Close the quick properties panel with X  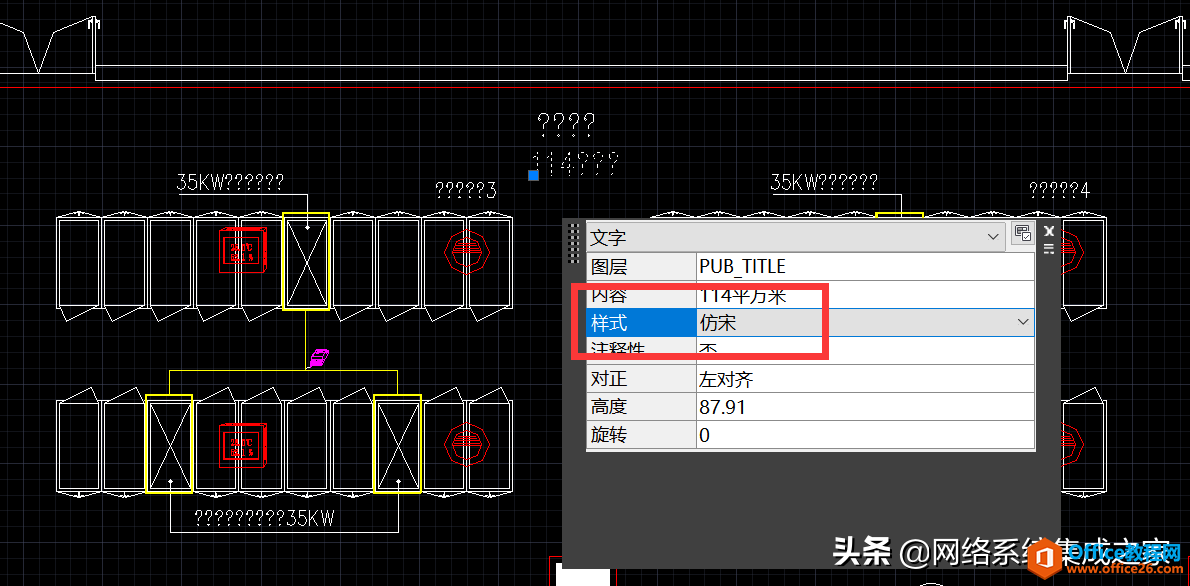coord(1049,231)
